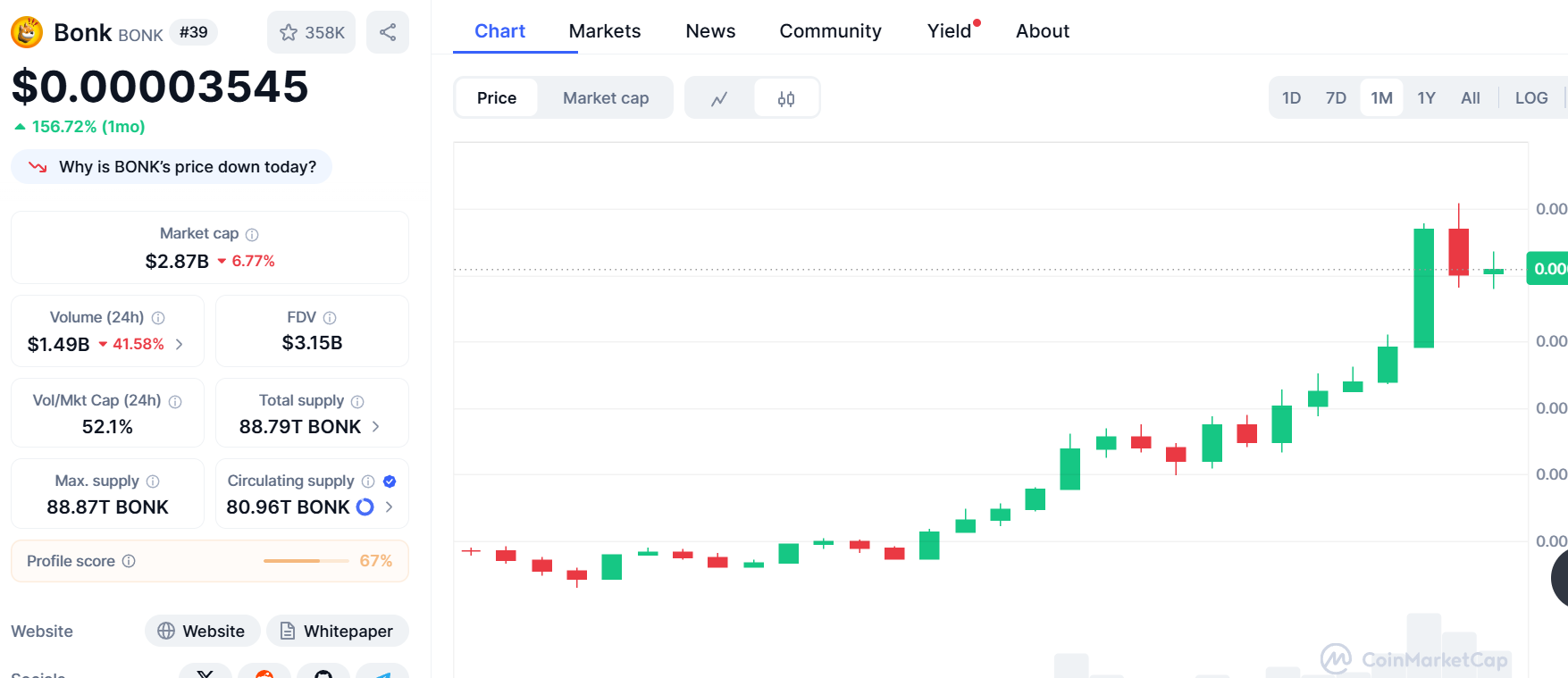Open the Markets tab
The height and width of the screenshot is (678, 1568).
pos(605,31)
